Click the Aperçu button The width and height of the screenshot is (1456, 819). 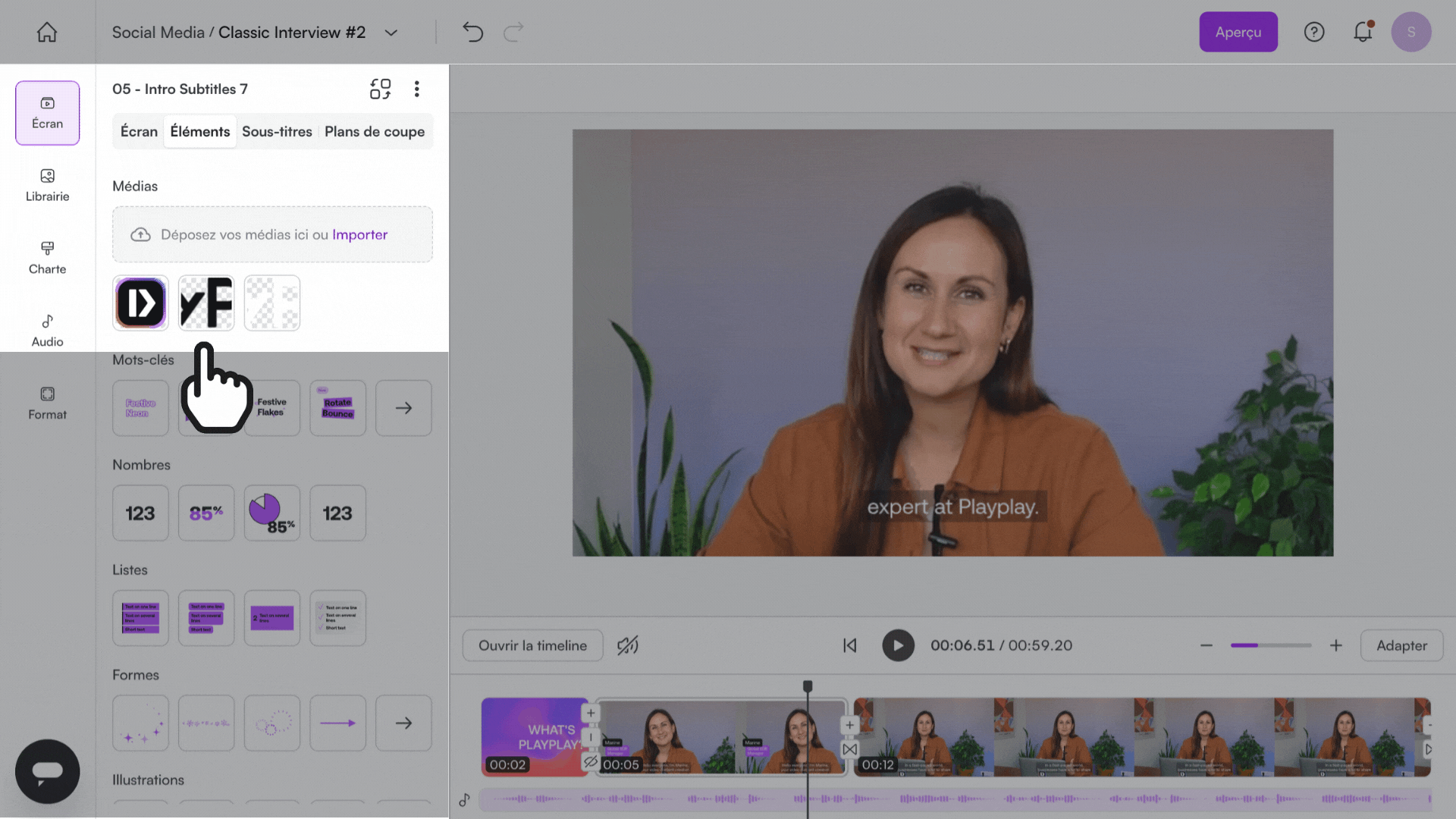(x=1238, y=32)
